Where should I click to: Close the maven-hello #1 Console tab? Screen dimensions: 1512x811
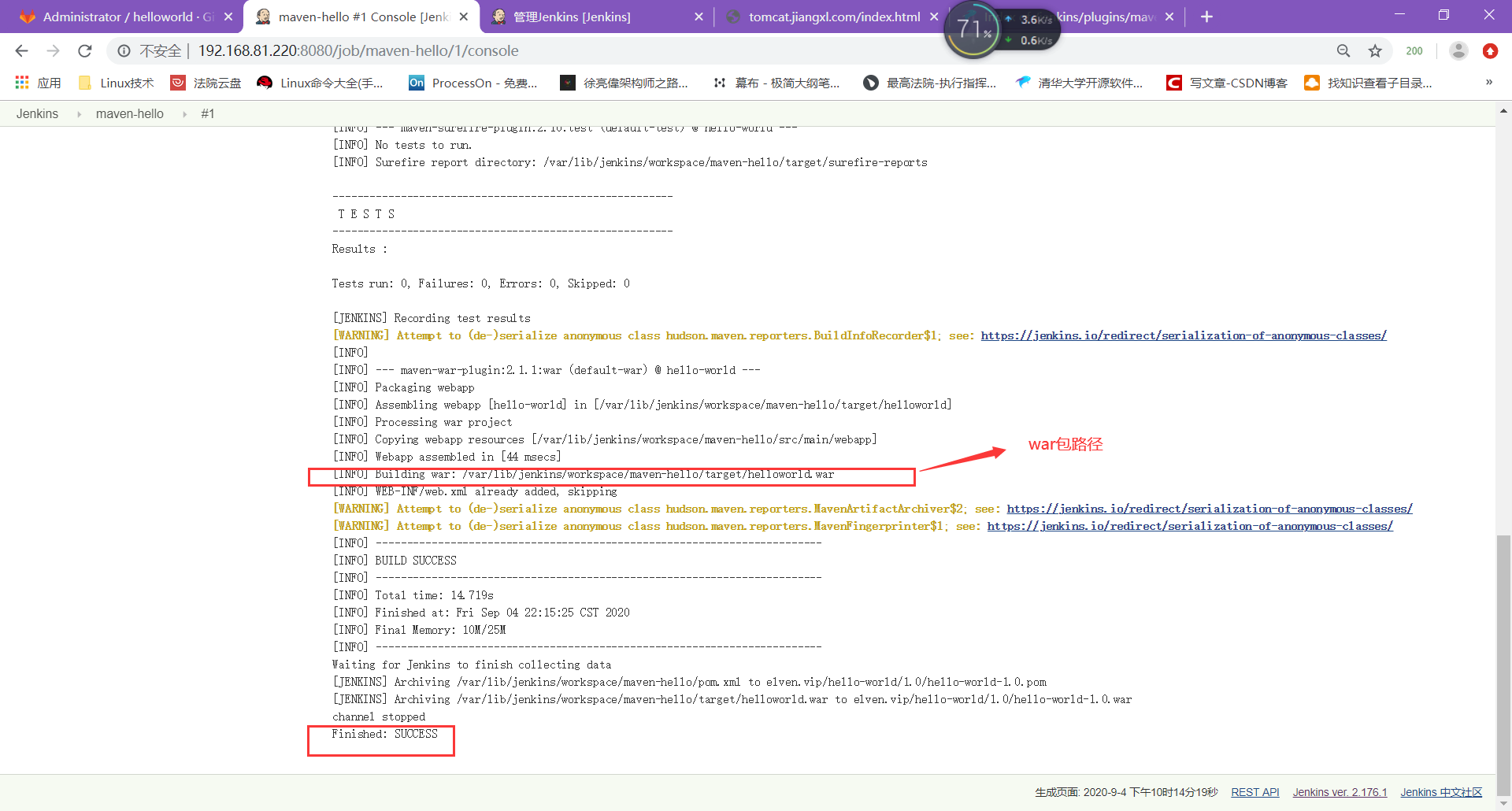tap(464, 17)
